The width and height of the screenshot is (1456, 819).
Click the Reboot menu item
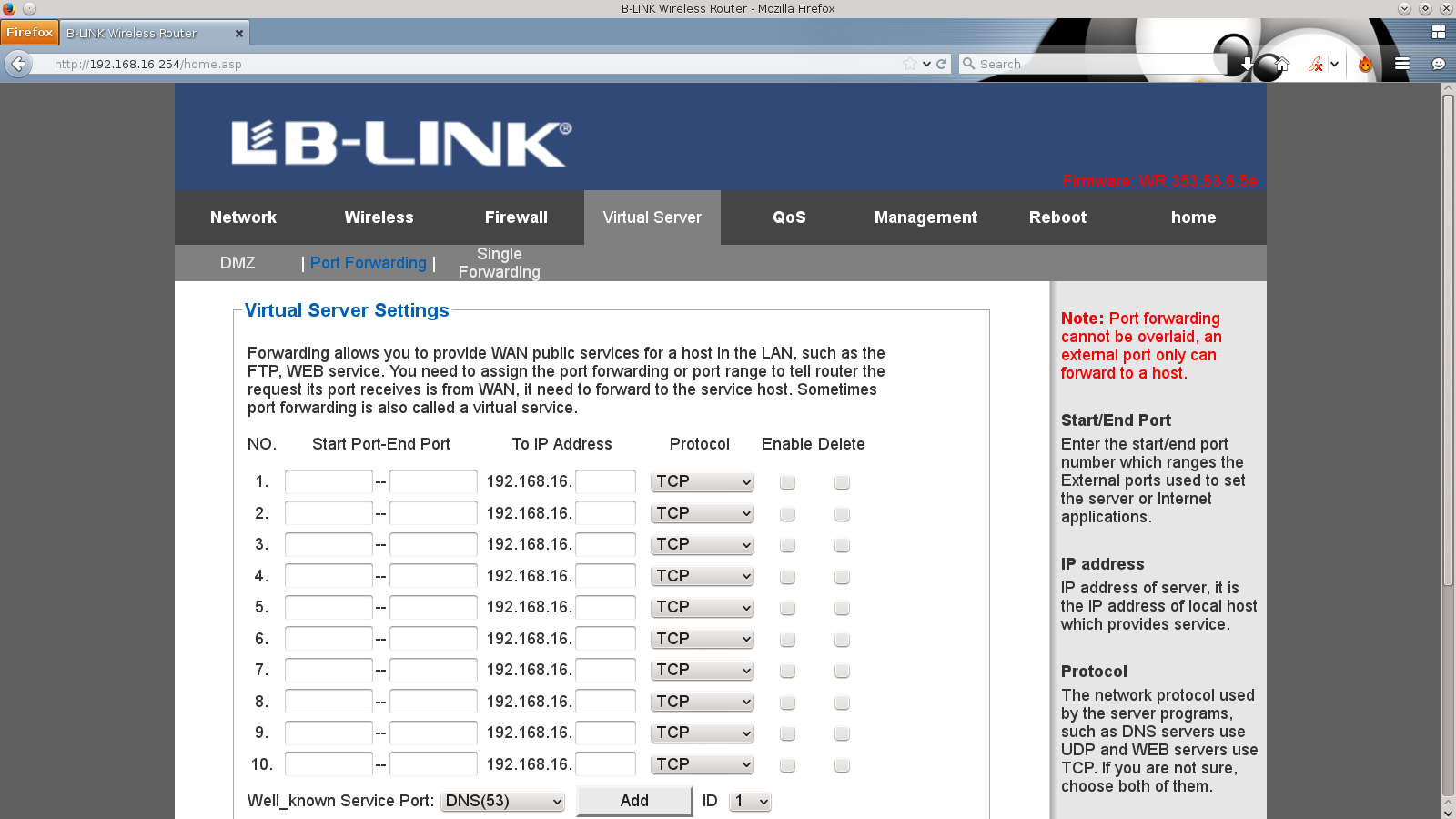1057,217
